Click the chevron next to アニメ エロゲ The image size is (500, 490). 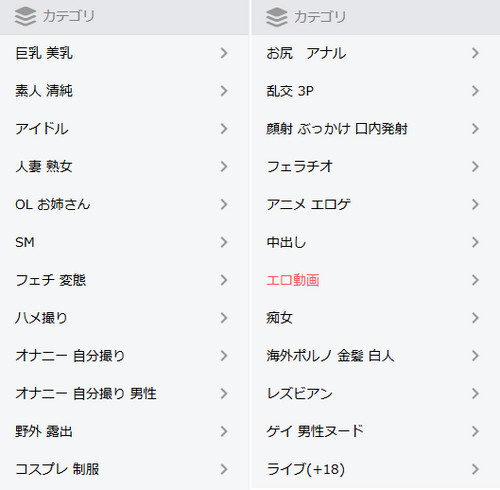pyautogui.click(x=475, y=204)
